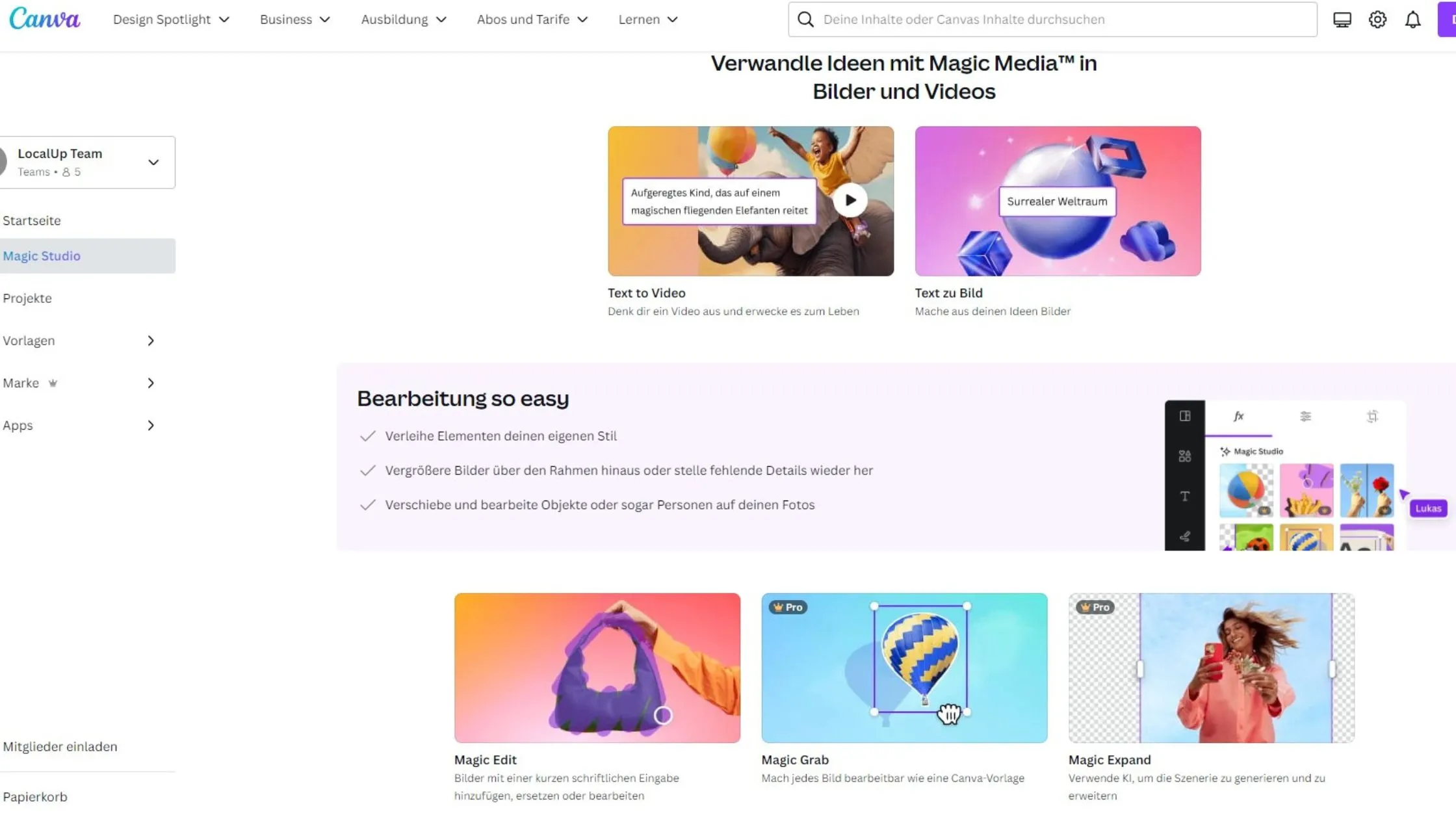
Task: Click into the Canva search field
Action: [x=1052, y=19]
